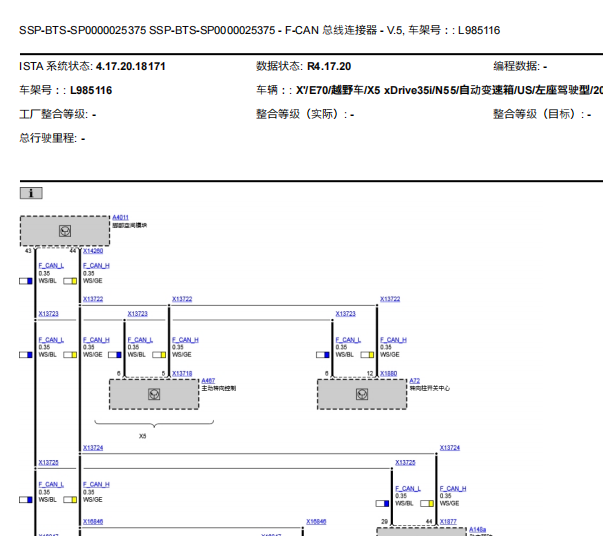Click F_CAN_L link feeding A72 pin 6
The width and height of the screenshot is (603, 536).
point(348,340)
